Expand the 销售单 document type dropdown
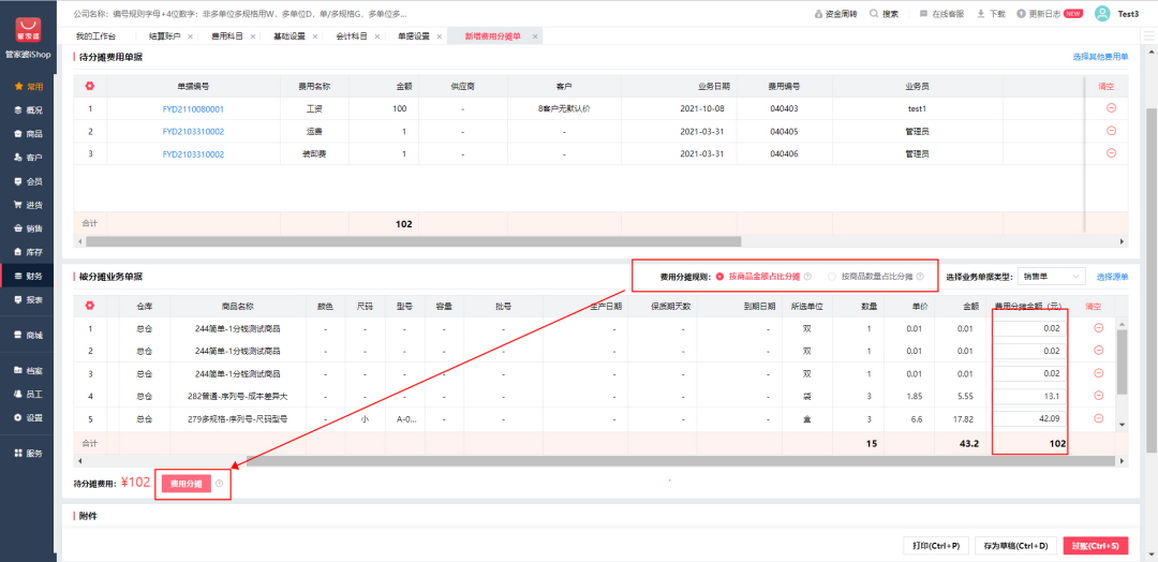 pyautogui.click(x=1056, y=276)
